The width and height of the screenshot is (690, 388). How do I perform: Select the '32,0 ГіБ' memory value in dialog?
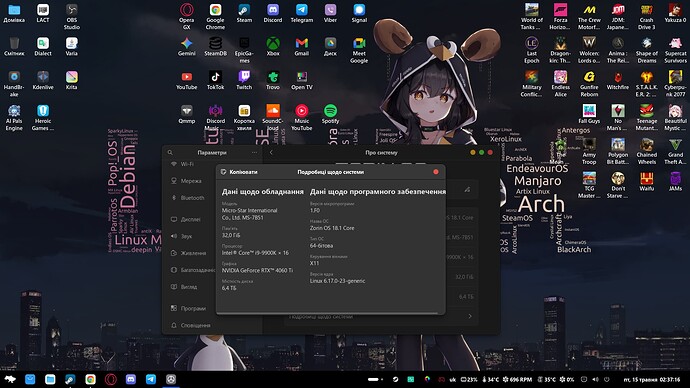[231, 235]
